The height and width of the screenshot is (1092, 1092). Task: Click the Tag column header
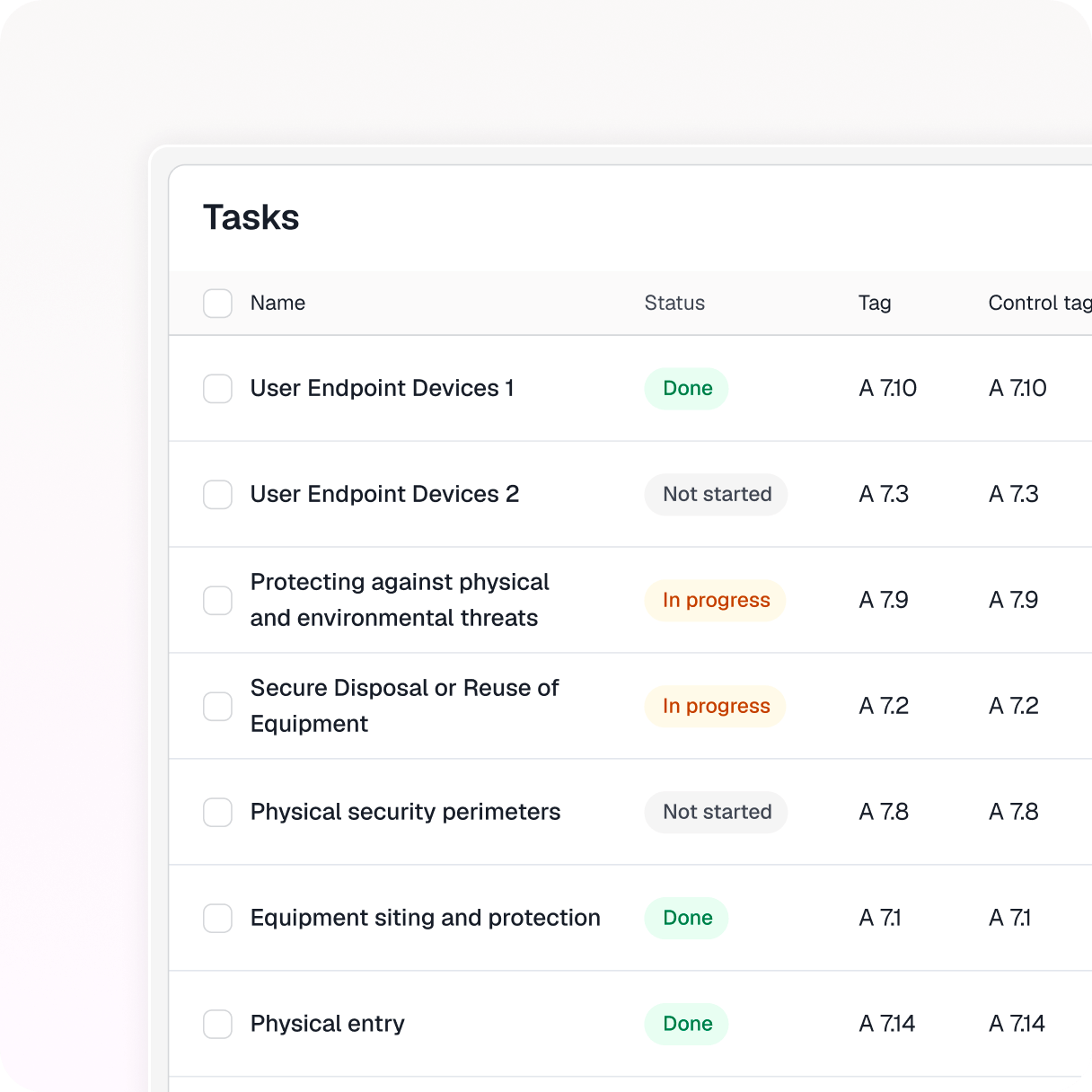click(875, 304)
